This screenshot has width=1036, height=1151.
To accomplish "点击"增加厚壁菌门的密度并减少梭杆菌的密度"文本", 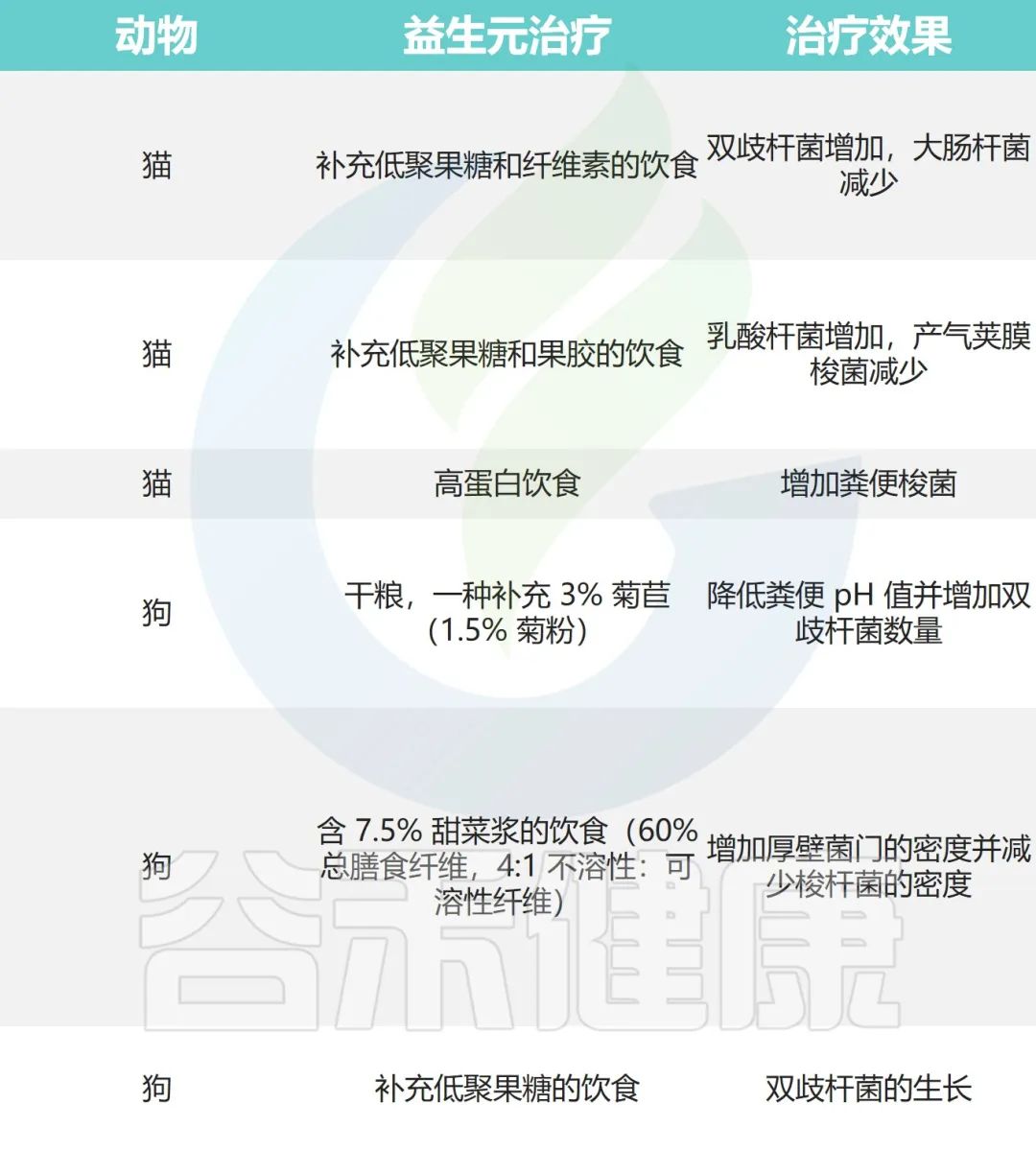I will pos(866,866).
